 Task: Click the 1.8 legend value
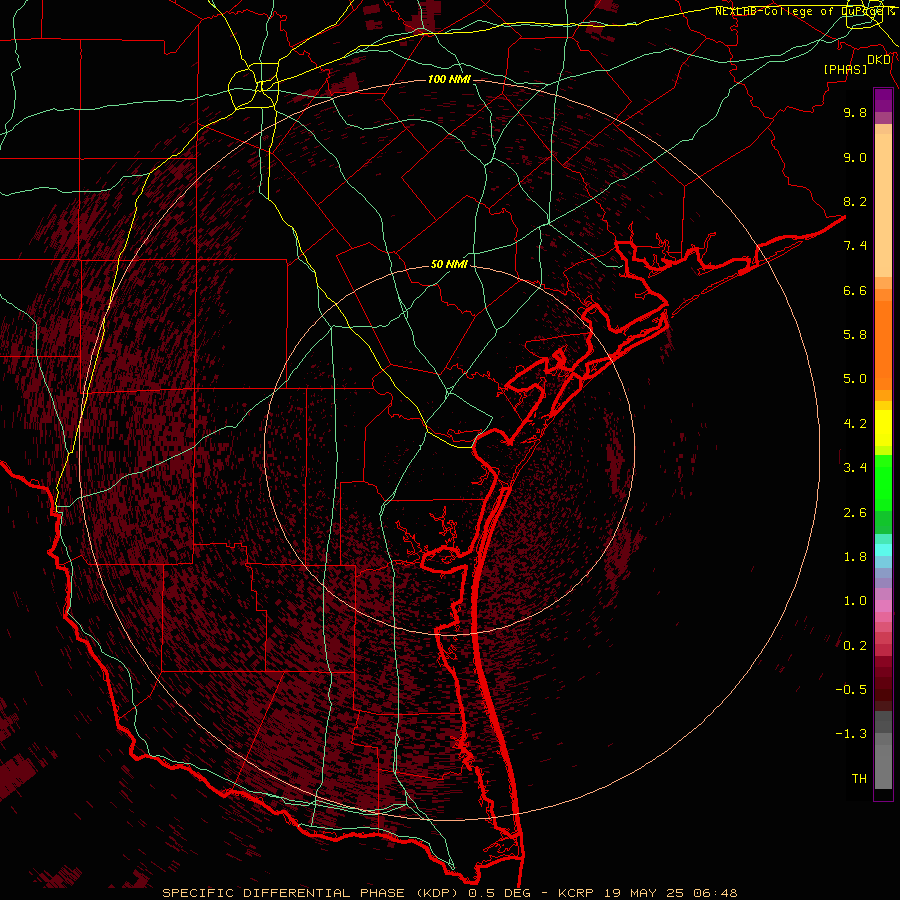(x=855, y=557)
